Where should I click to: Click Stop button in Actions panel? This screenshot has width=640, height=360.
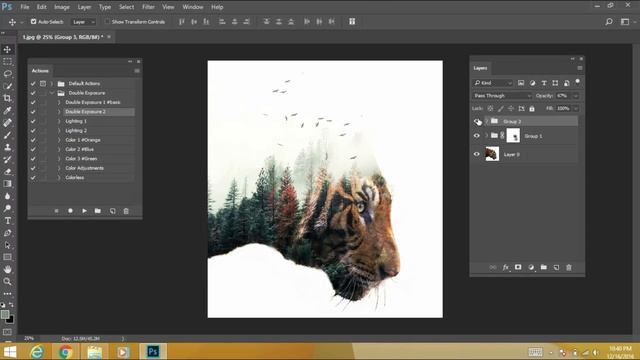(56, 211)
